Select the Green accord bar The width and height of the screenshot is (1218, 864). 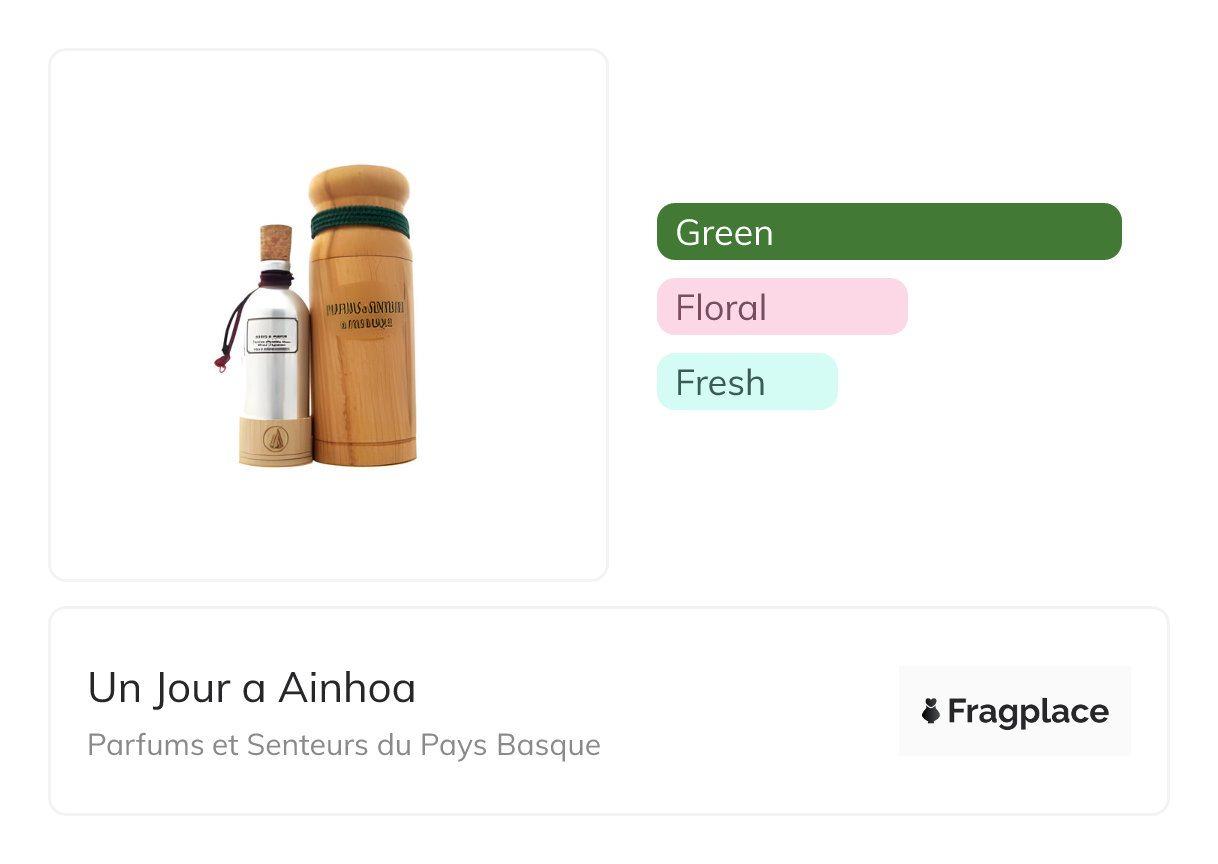pyautogui.click(x=889, y=232)
